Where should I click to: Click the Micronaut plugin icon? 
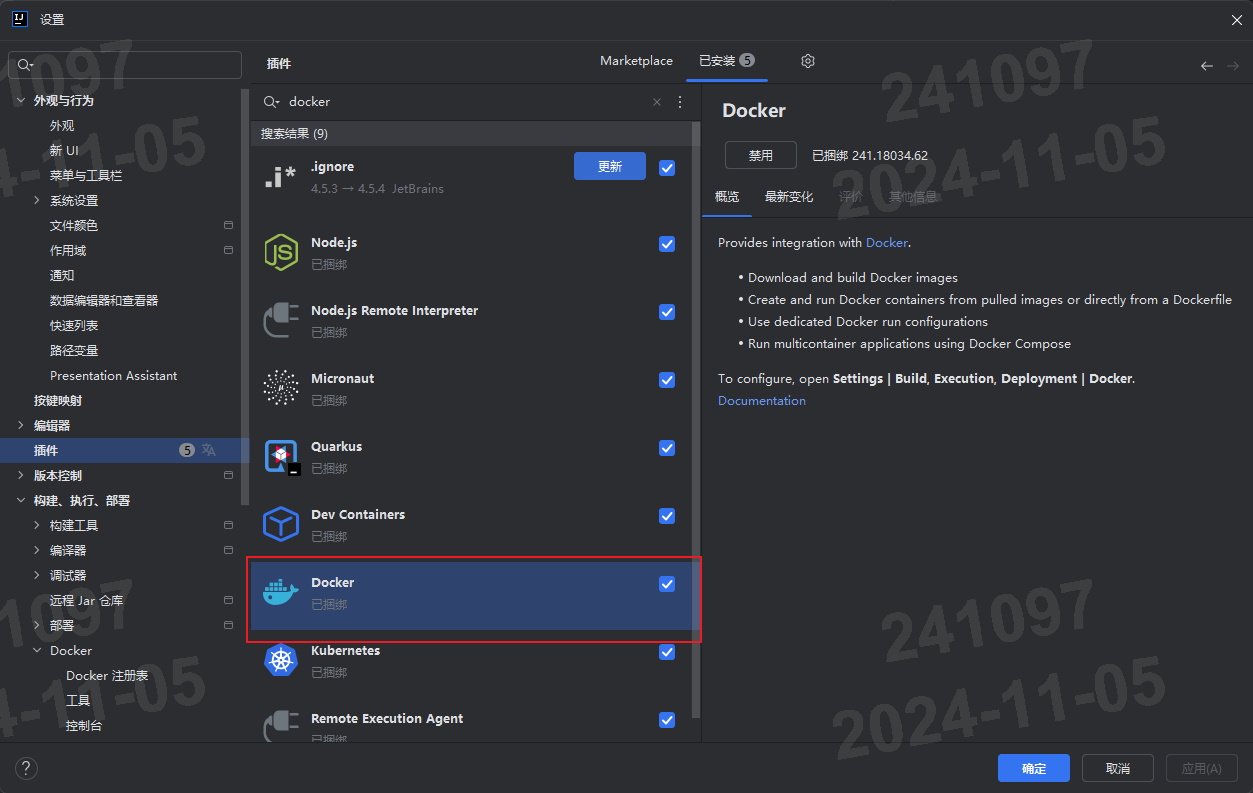281,388
